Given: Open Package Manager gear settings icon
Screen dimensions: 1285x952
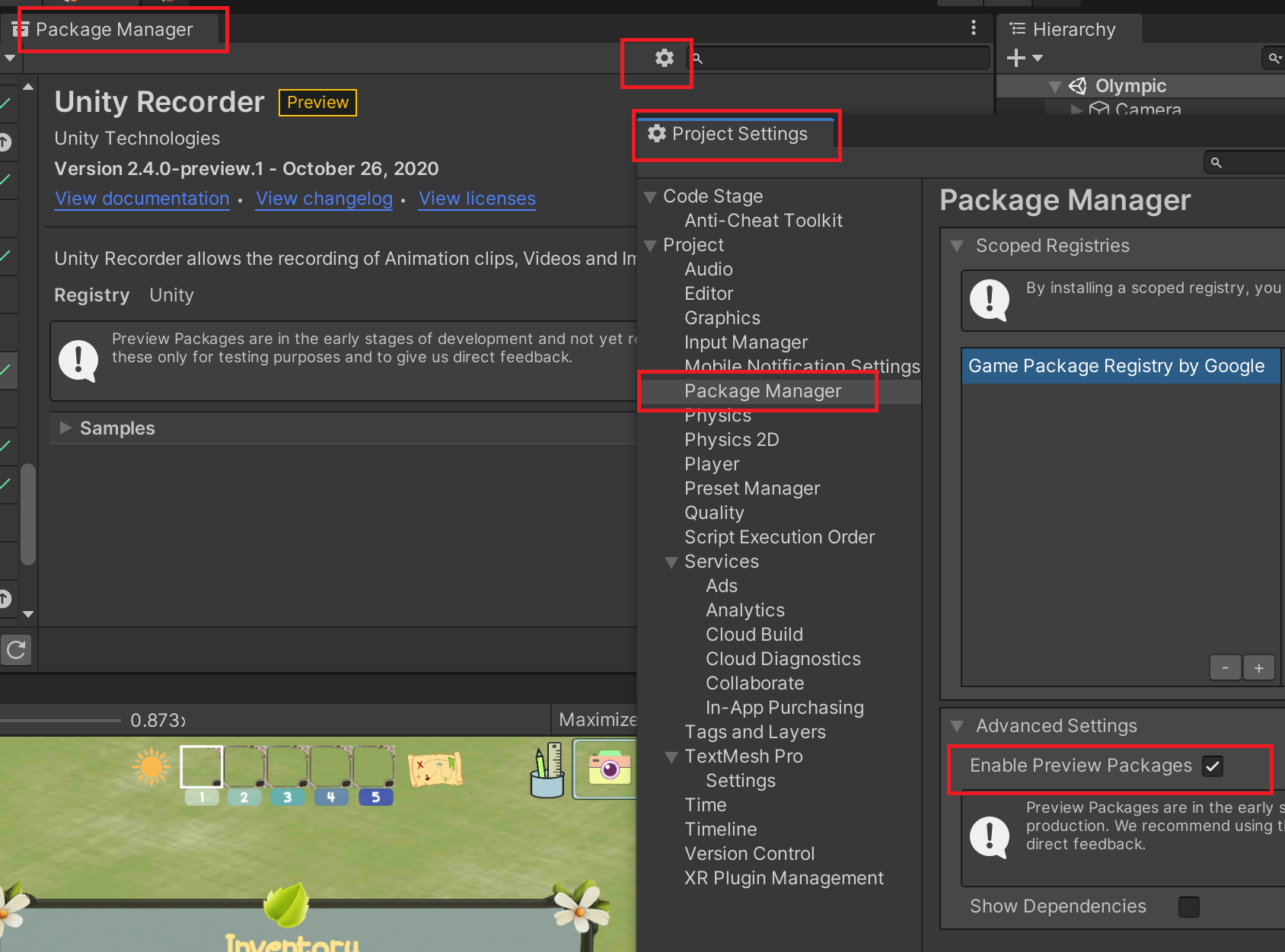Looking at the screenshot, I should pos(665,58).
